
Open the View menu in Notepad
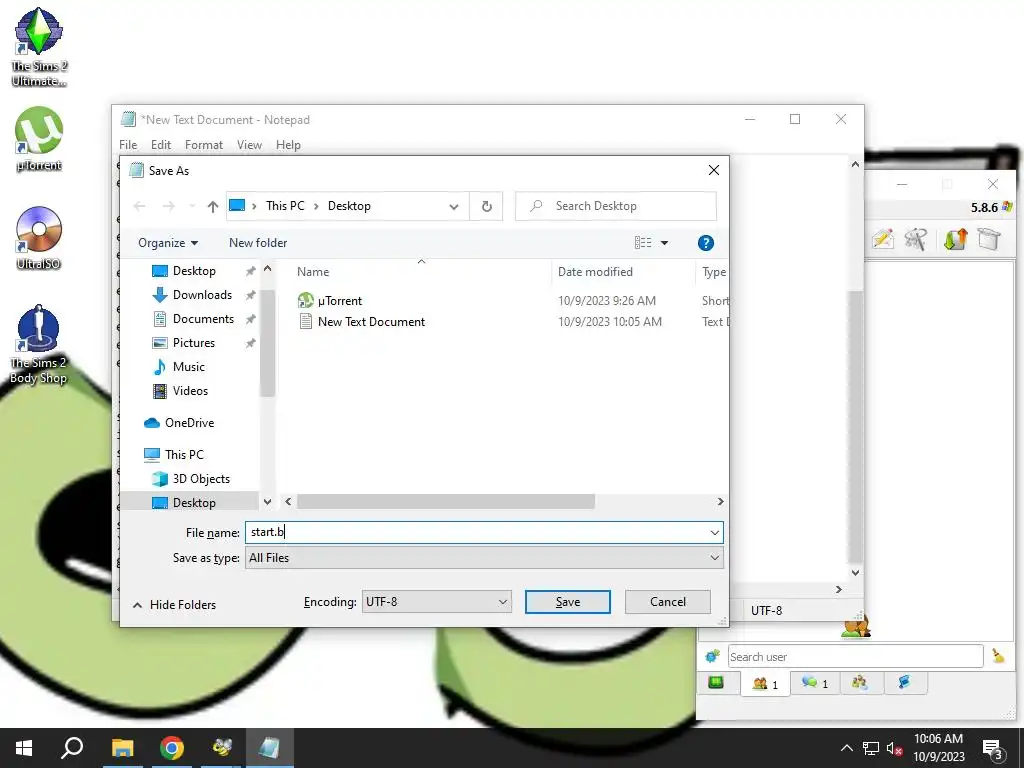[x=249, y=145]
